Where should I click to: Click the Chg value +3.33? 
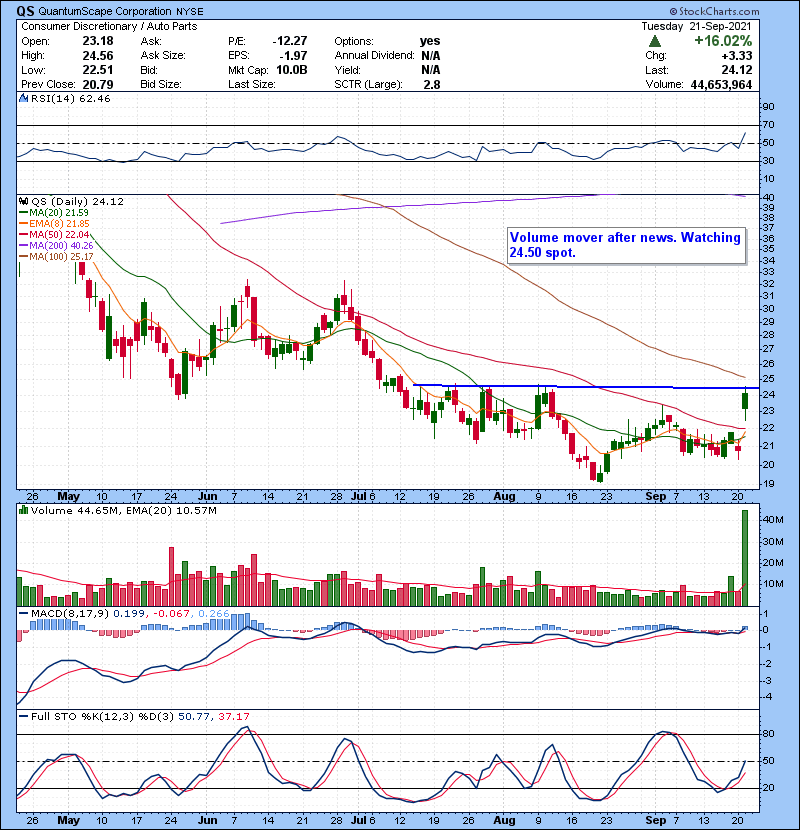(x=736, y=56)
